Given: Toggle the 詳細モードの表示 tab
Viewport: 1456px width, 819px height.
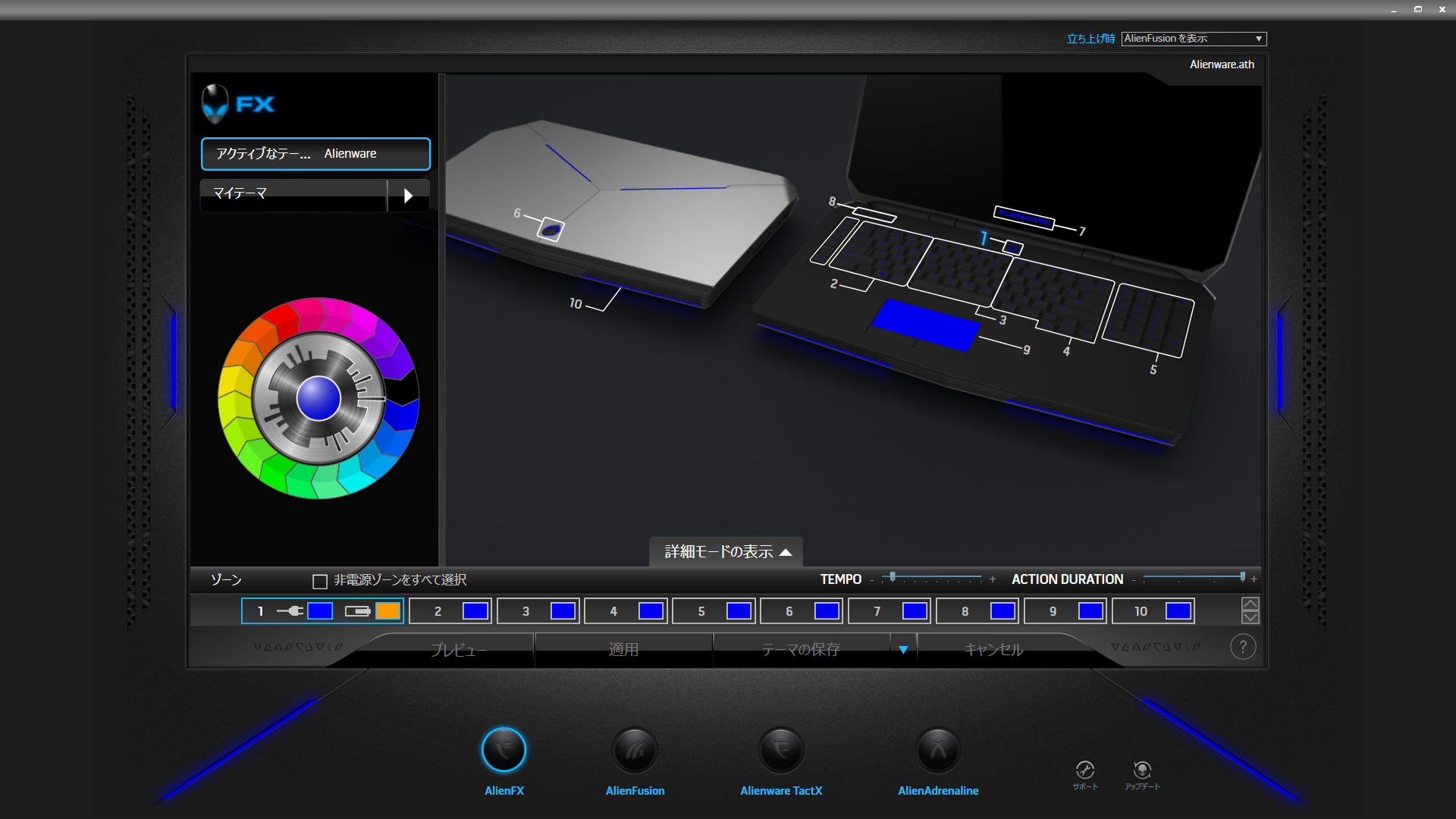Looking at the screenshot, I should click(x=726, y=552).
